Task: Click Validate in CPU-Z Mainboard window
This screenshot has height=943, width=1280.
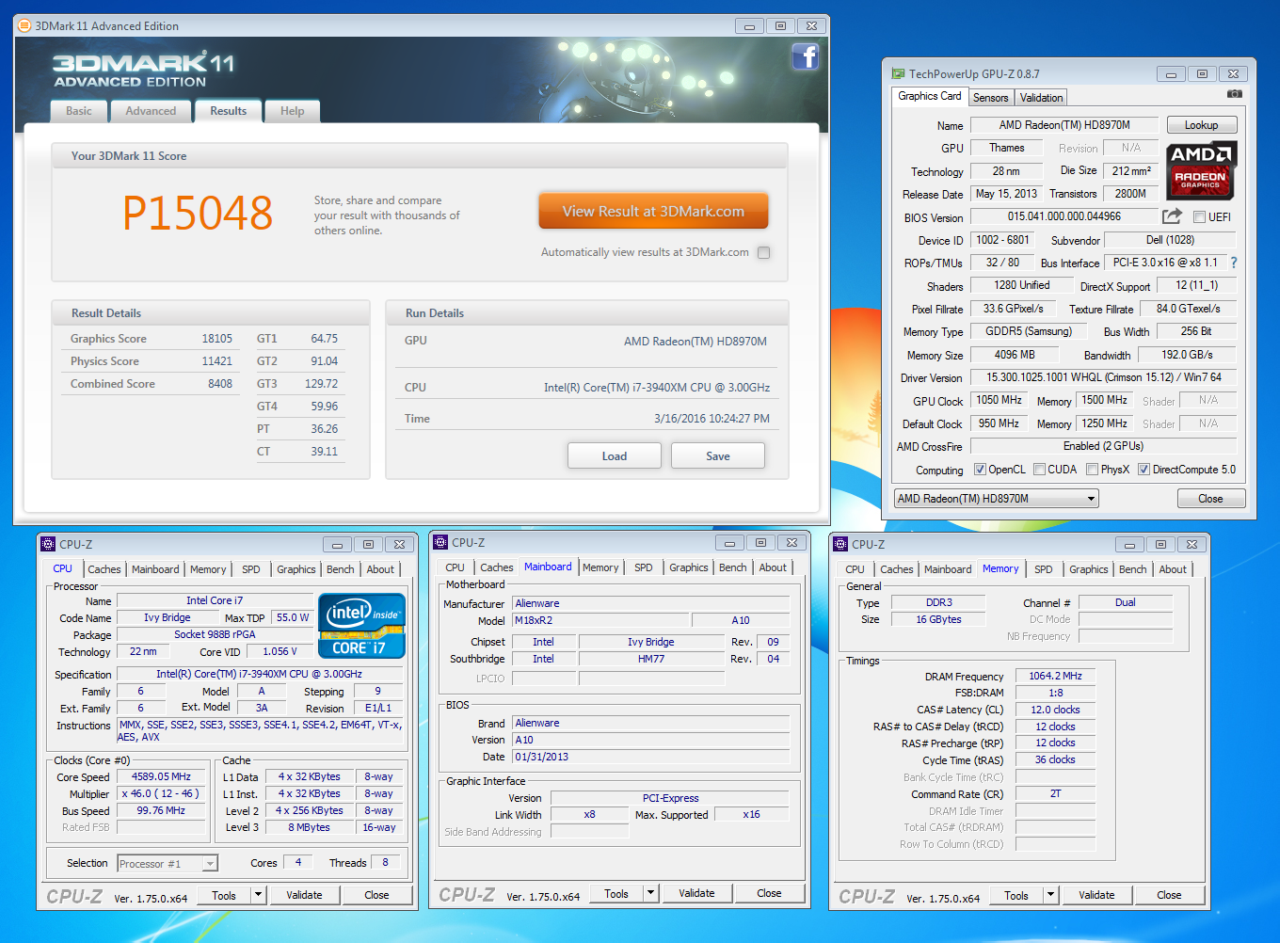Action: coord(696,893)
